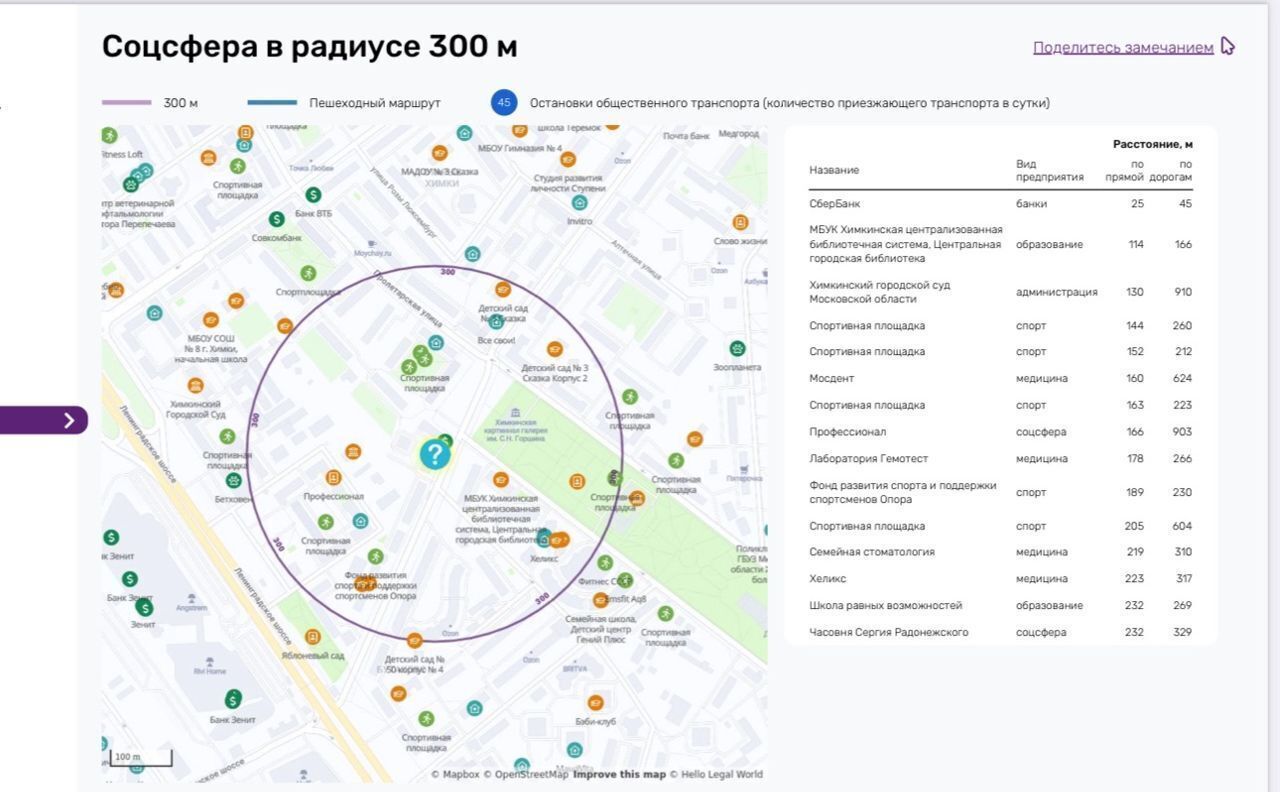Click the blue 45 transport stops badge
This screenshot has height=792, width=1280.
pos(504,103)
